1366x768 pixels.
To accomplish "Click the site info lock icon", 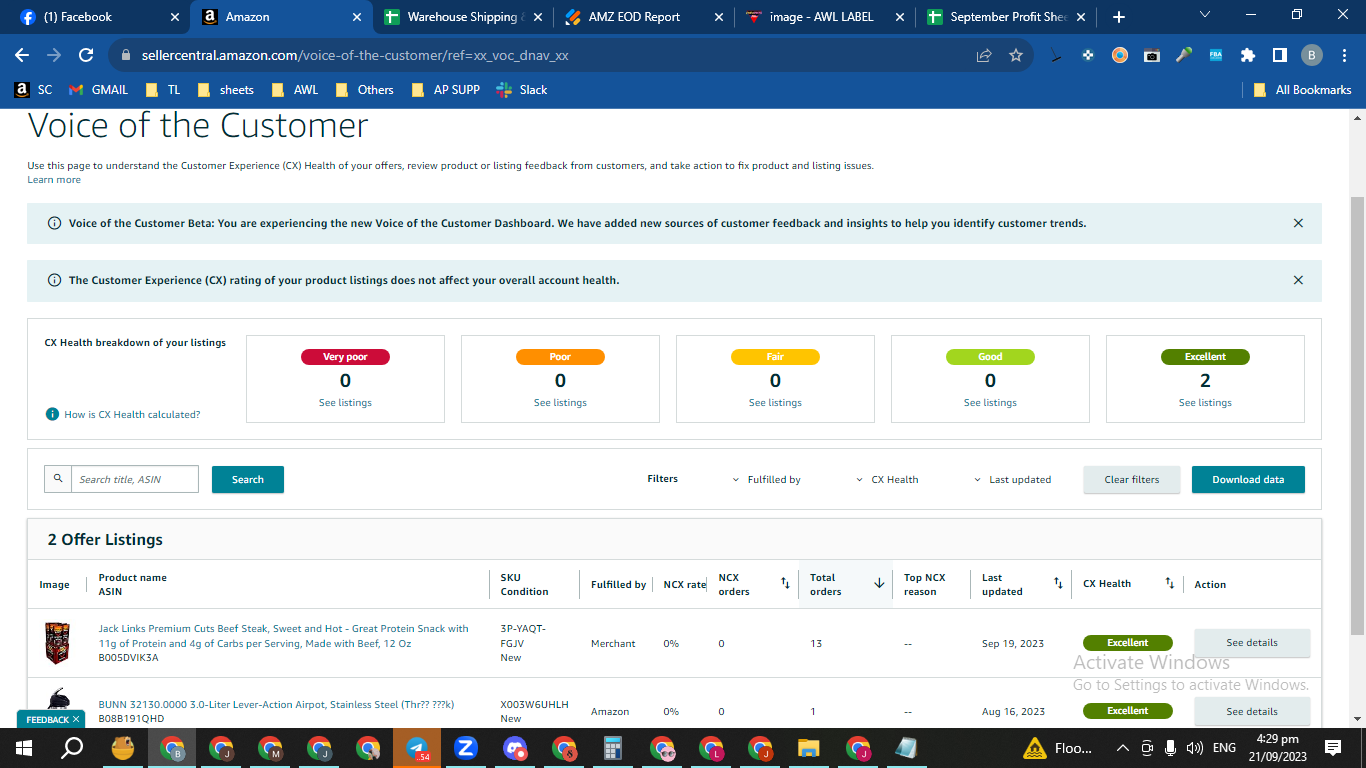I will pyautogui.click(x=125, y=56).
